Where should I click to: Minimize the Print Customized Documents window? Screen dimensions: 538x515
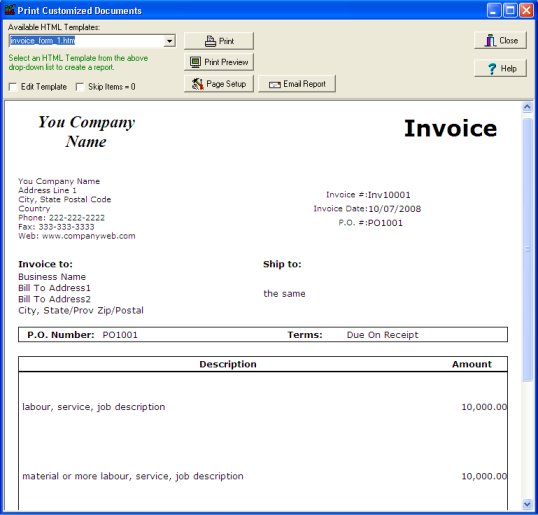tap(493, 10)
